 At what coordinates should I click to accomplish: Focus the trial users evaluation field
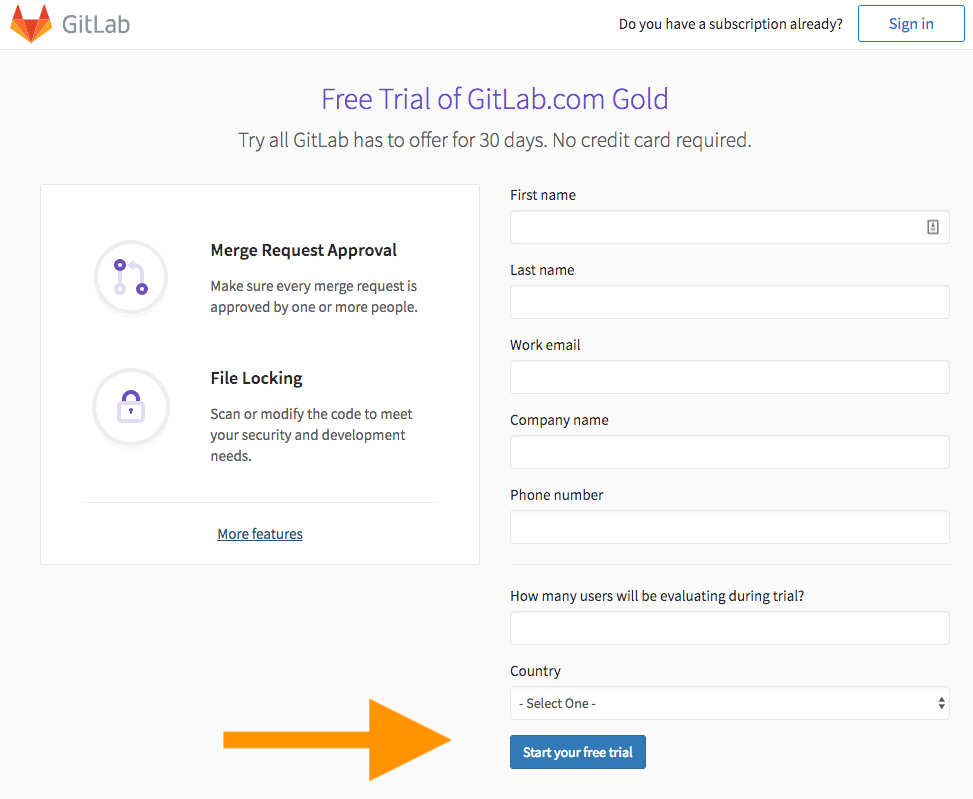(729, 628)
